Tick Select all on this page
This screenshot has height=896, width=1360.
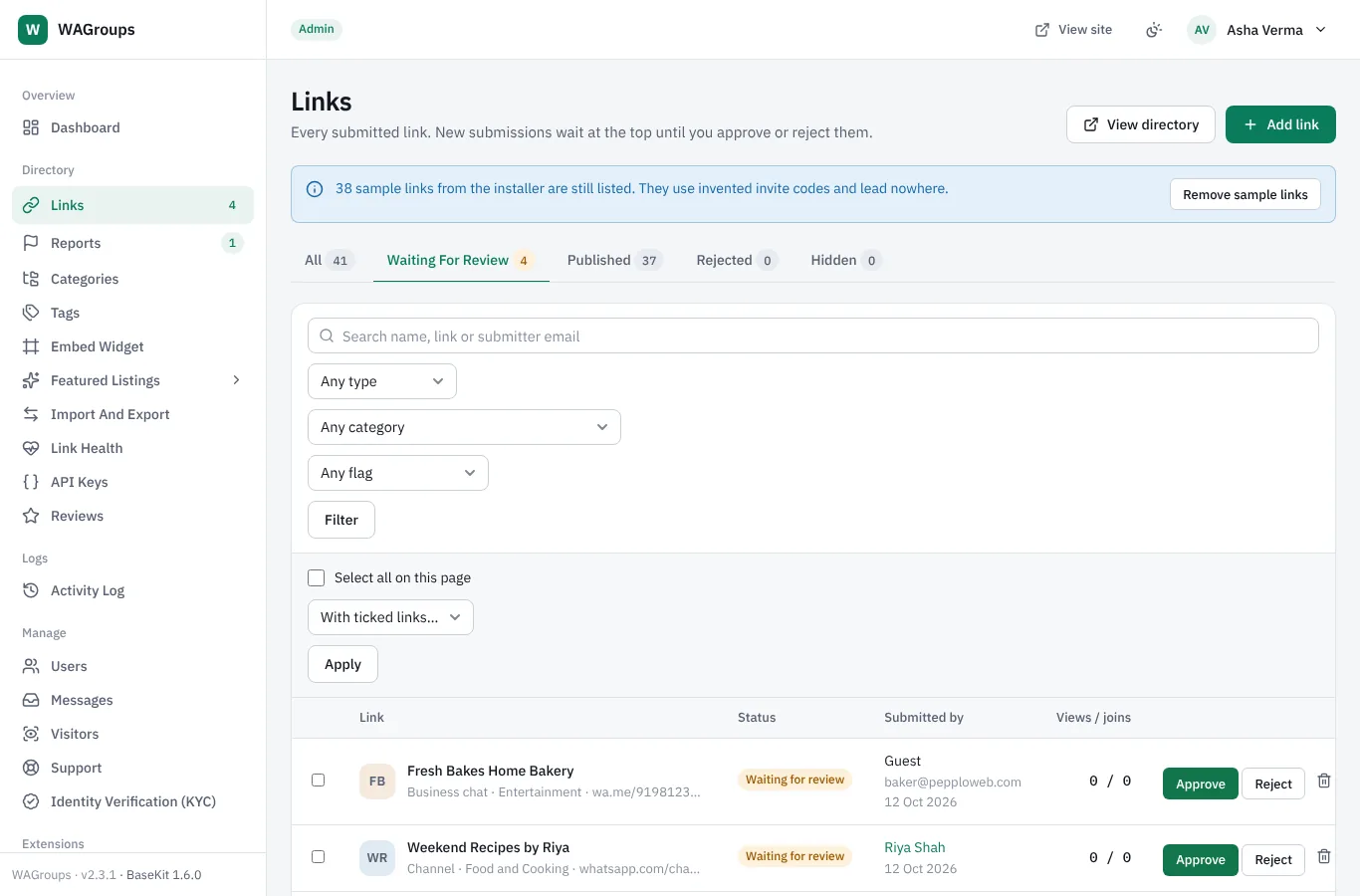click(317, 577)
